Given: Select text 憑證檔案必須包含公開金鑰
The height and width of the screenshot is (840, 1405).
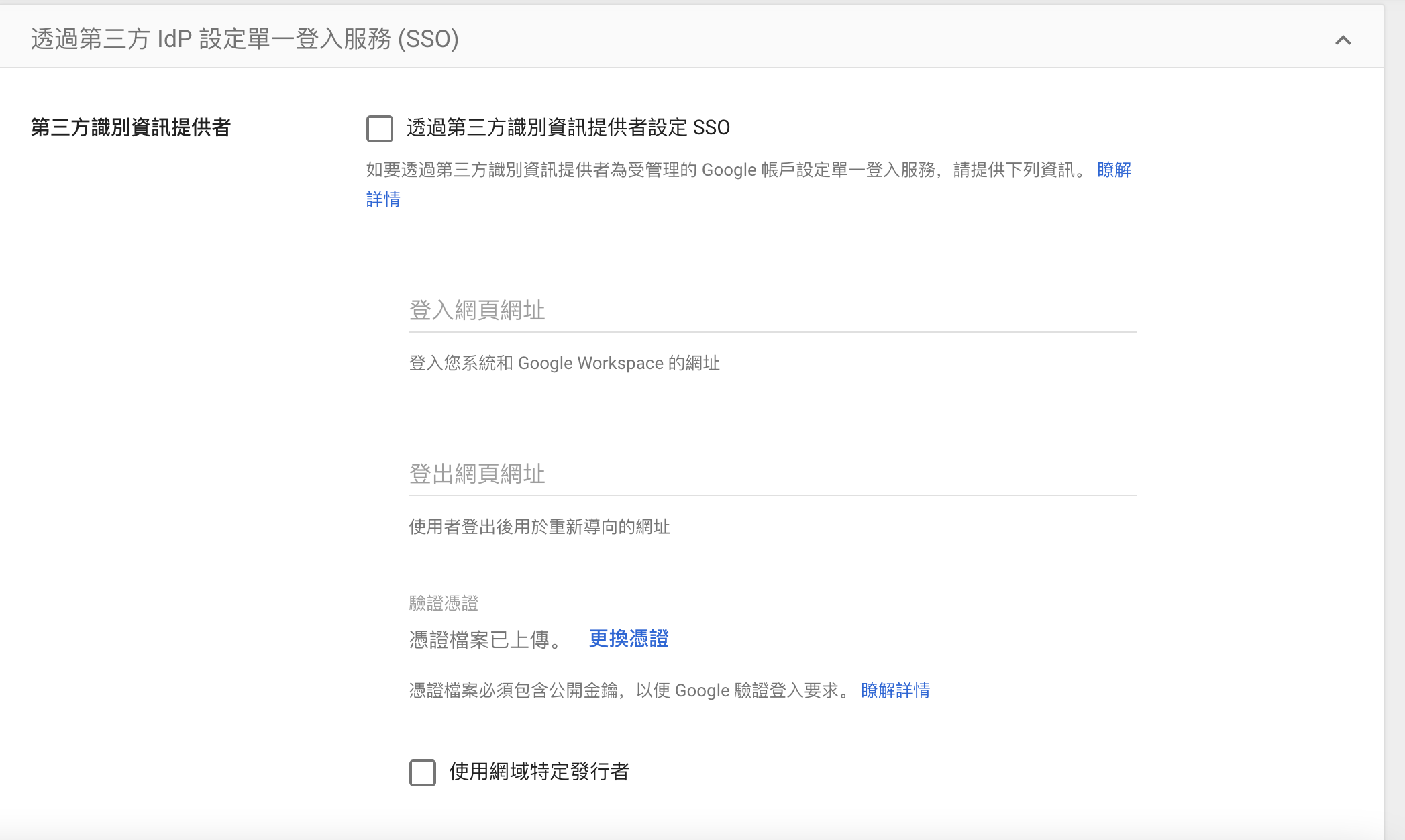Looking at the screenshot, I should click(513, 690).
